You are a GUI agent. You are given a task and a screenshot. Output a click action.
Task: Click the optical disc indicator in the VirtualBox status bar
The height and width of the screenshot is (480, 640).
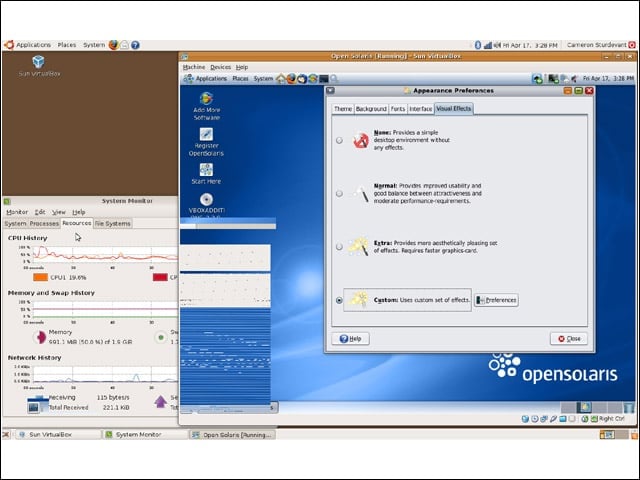click(535, 419)
